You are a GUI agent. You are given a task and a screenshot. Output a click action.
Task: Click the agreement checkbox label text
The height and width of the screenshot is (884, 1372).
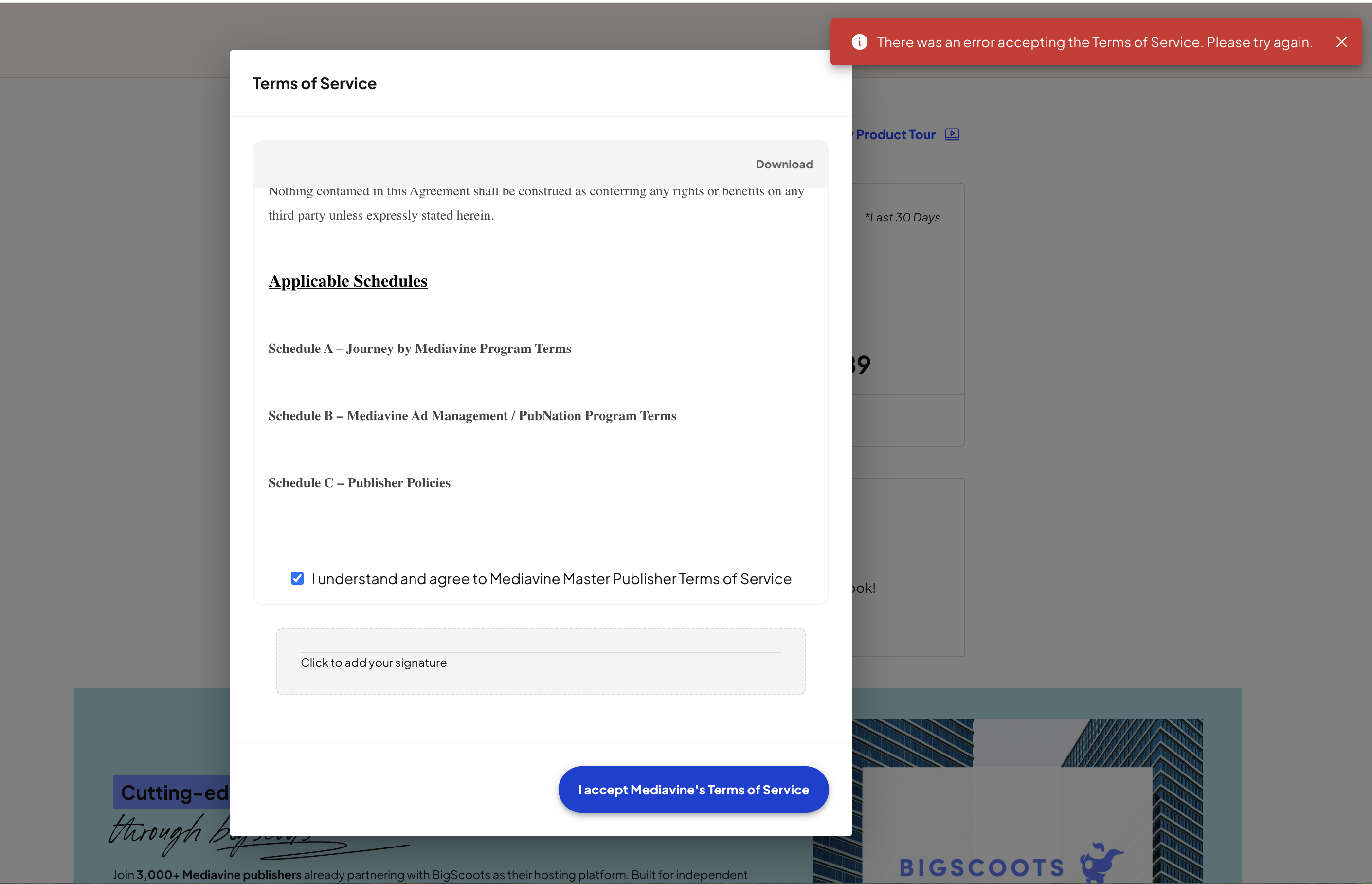[x=551, y=579]
